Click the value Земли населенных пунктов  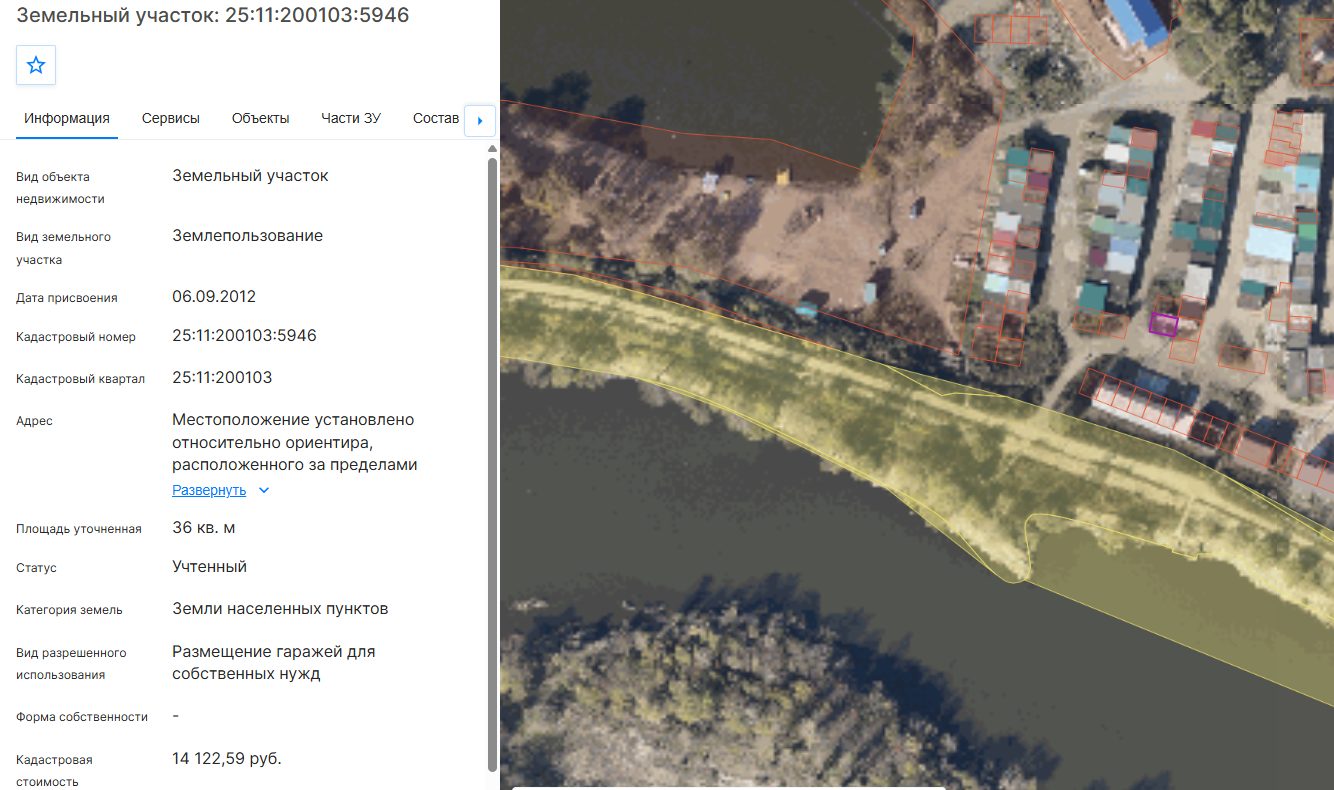point(280,608)
